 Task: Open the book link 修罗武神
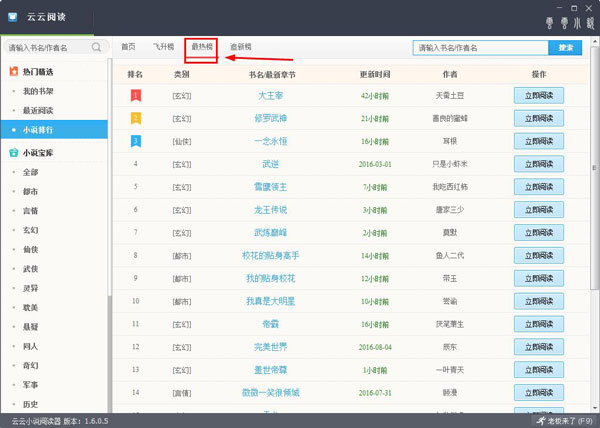[x=271, y=118]
